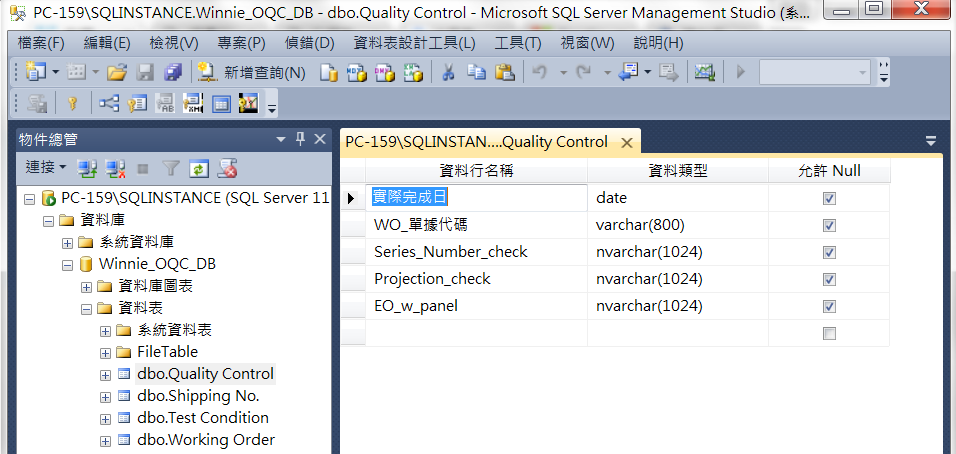
Task: Cut selection using the scissors icon
Action: point(448,73)
